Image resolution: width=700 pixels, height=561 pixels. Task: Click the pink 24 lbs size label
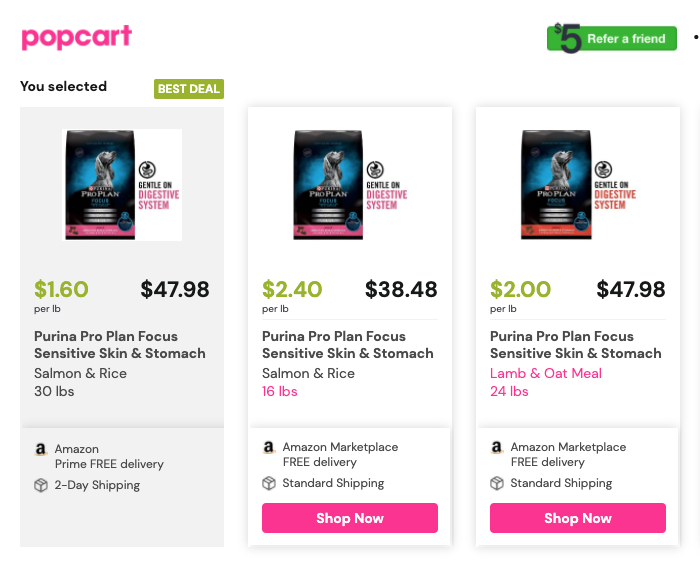pyautogui.click(x=509, y=391)
